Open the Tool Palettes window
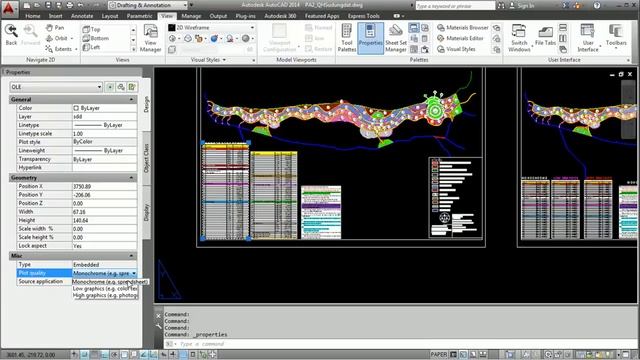640x360 pixels. 347,38
